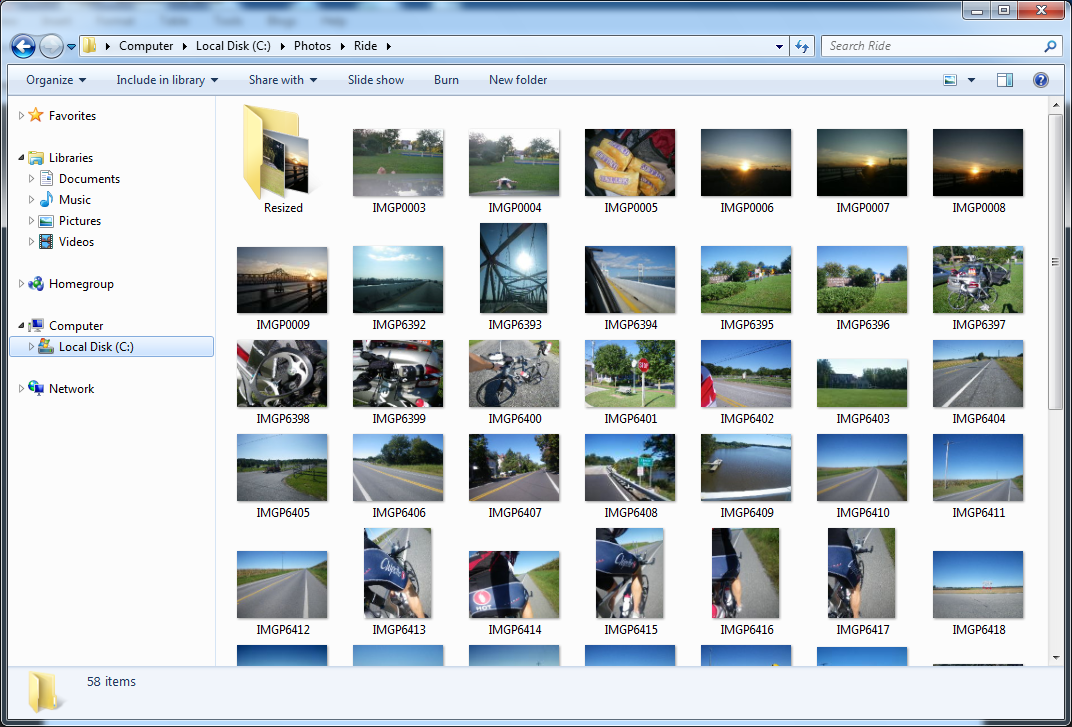Image resolution: width=1072 pixels, height=727 pixels.
Task: Click the New folder button
Action: click(x=518, y=80)
